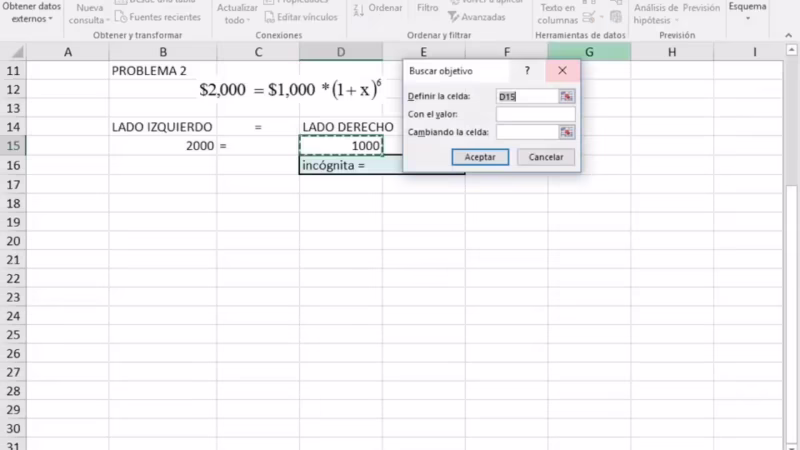Click the Cambiando la celda input field

(527, 132)
